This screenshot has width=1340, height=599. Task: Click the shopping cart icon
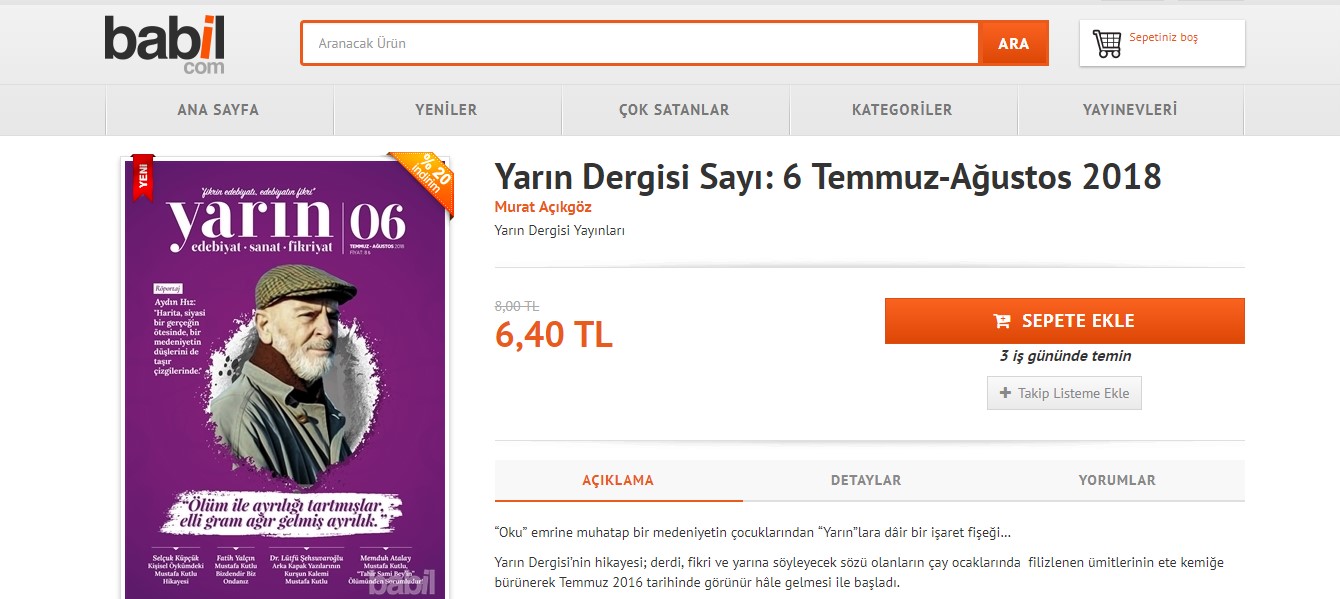tap(1107, 44)
